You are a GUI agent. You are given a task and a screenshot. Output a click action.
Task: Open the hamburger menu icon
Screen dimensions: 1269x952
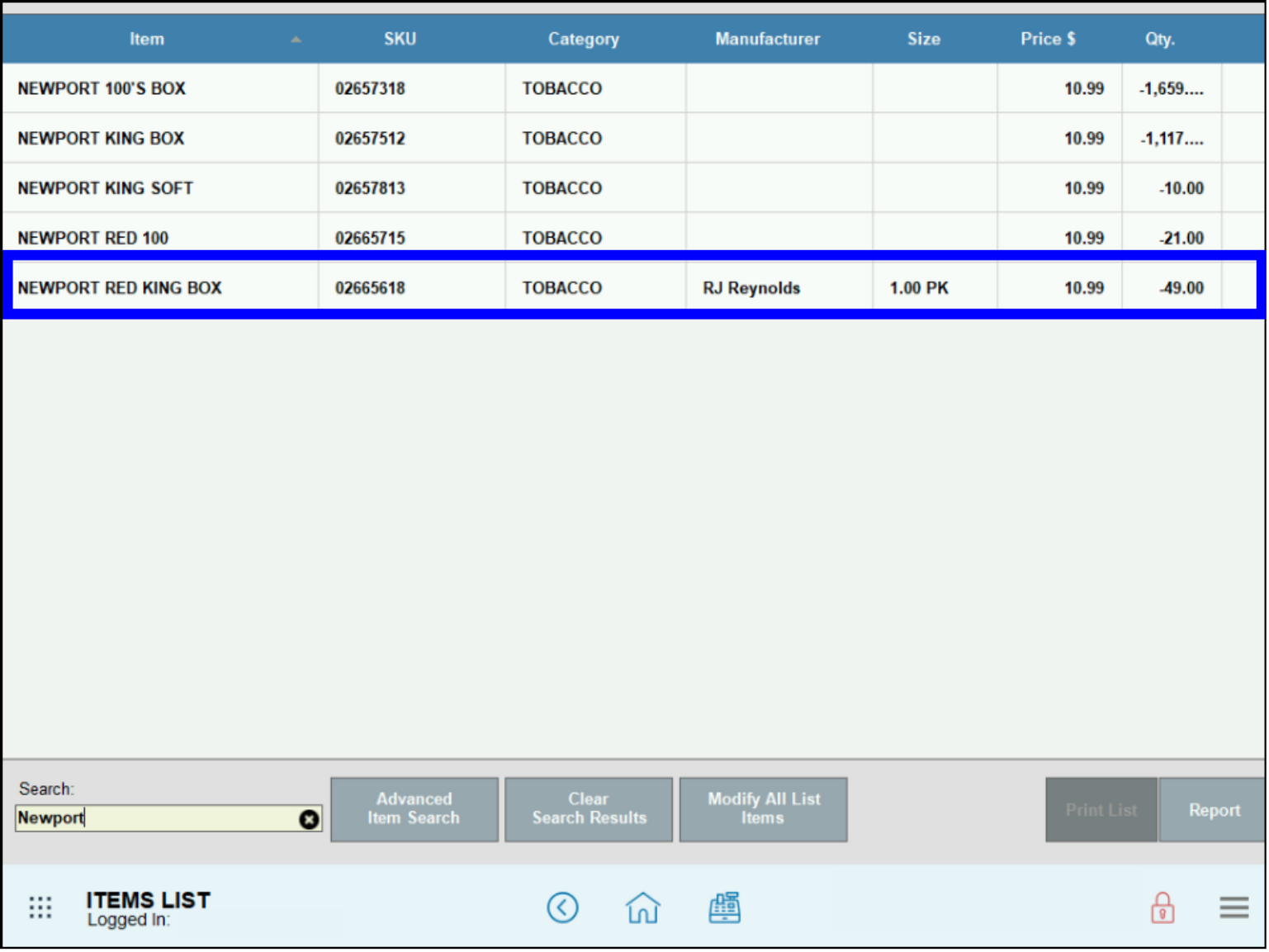click(1233, 907)
